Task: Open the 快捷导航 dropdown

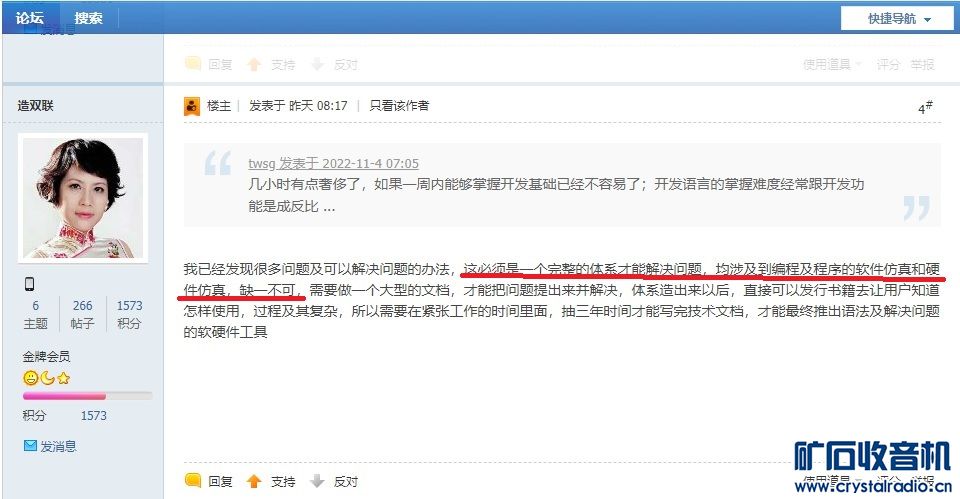Action: [897, 19]
